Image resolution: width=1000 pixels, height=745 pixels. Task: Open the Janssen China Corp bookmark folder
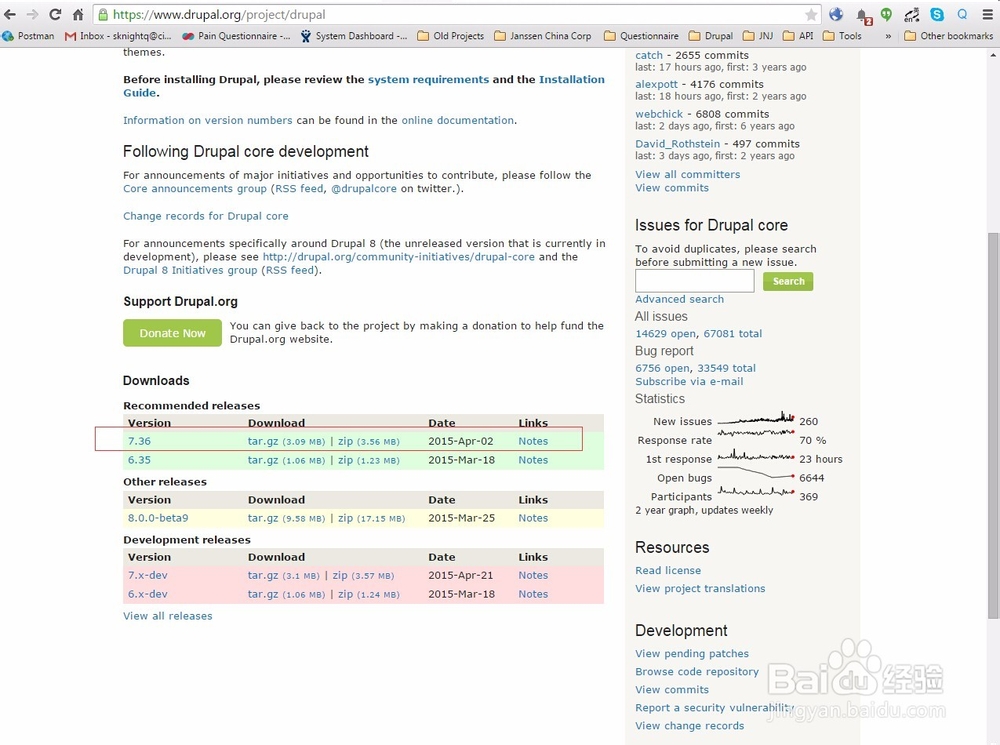[543, 36]
